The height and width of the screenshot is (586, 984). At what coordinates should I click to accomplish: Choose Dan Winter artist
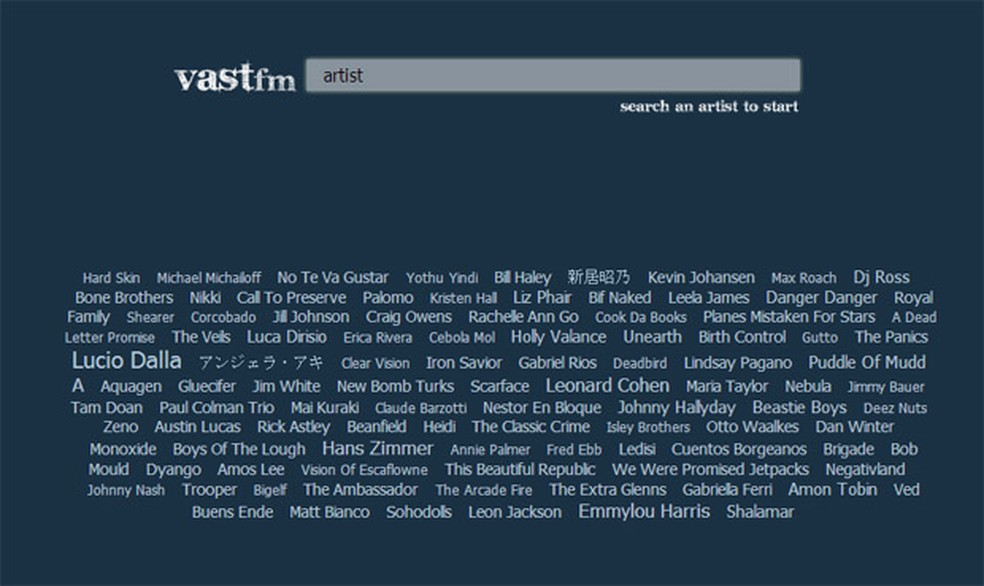(855, 427)
